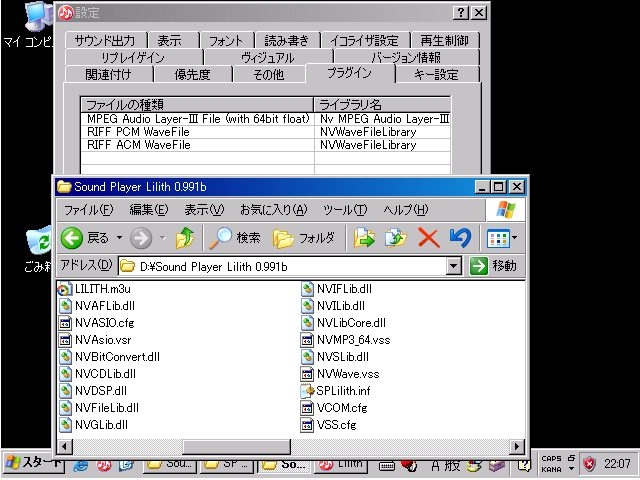Select the NVFileLib.dll file icon
This screenshot has height=480, width=640.
coord(65,408)
